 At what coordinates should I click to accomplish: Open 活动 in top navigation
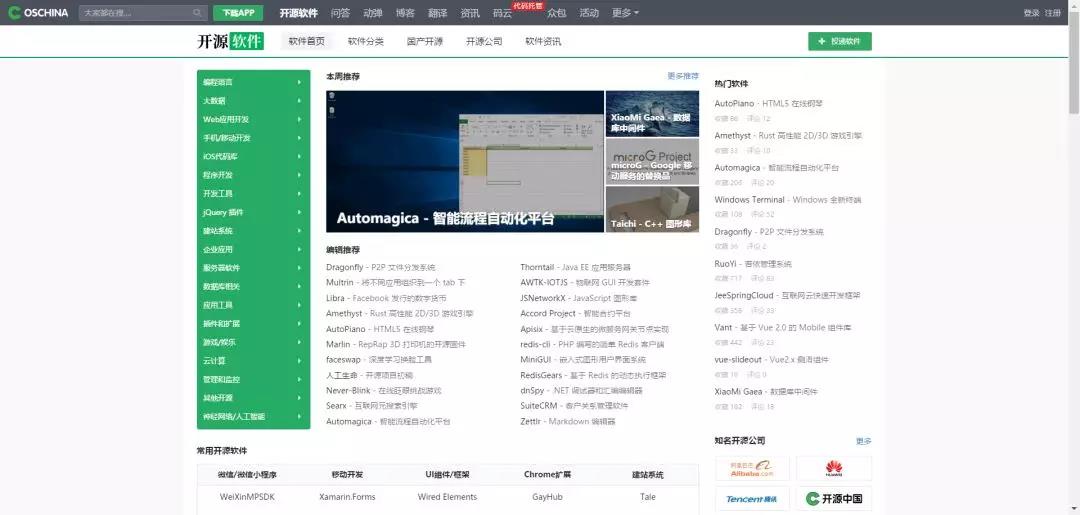(x=589, y=12)
